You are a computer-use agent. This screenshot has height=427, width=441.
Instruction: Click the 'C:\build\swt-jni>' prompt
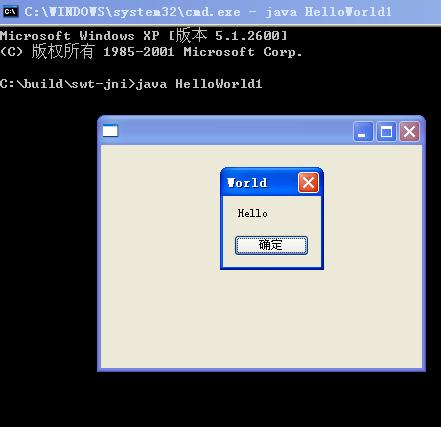click(x=68, y=84)
